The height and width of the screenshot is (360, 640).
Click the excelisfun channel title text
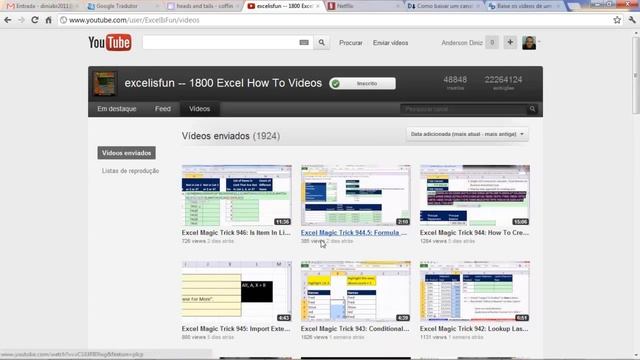click(x=223, y=83)
